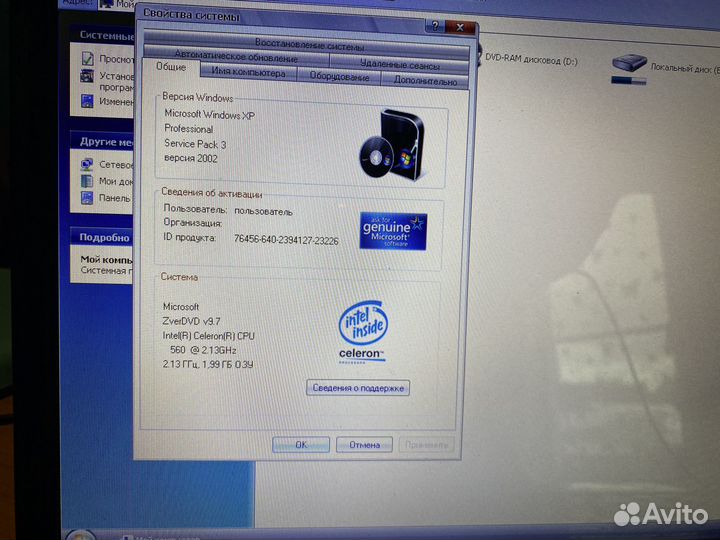Click the add/remove programs icon in the side panel
The image size is (720, 540).
point(87,76)
